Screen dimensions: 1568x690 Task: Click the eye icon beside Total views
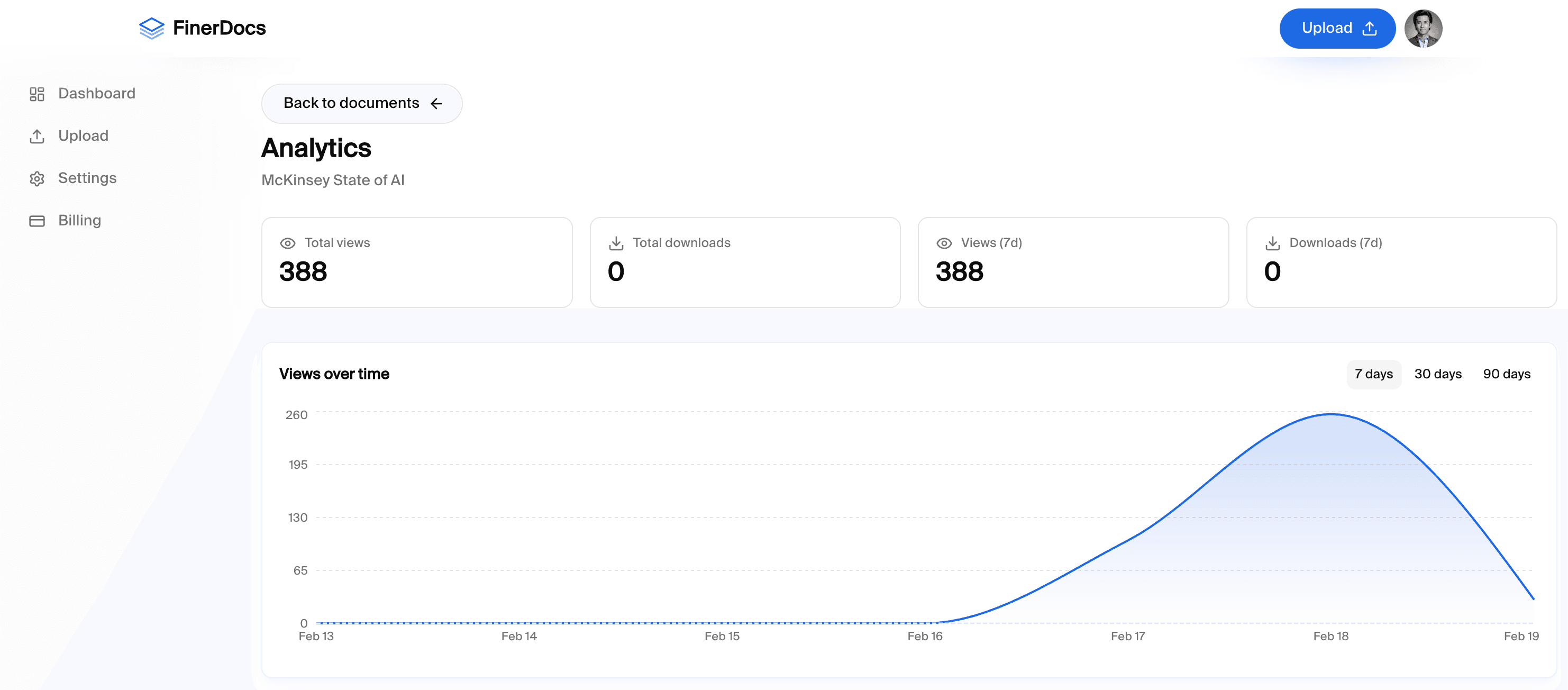287,243
